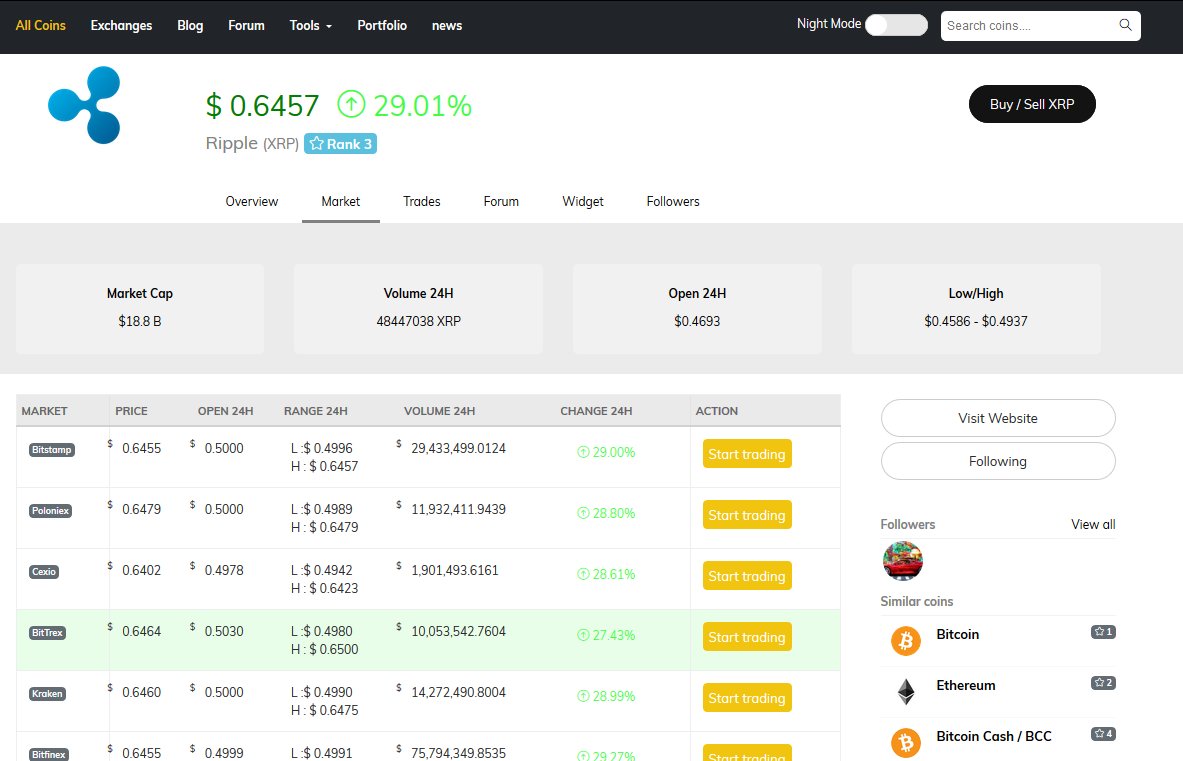Start trading on Cexio

(x=747, y=576)
